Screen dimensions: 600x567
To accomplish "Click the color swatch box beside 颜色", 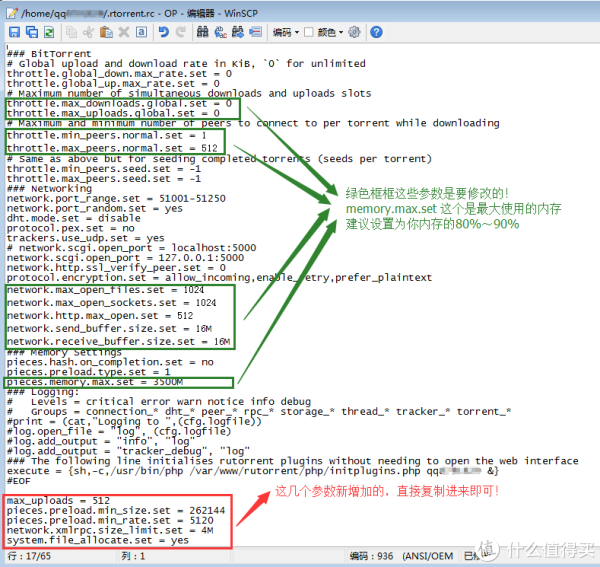I will [x=309, y=32].
